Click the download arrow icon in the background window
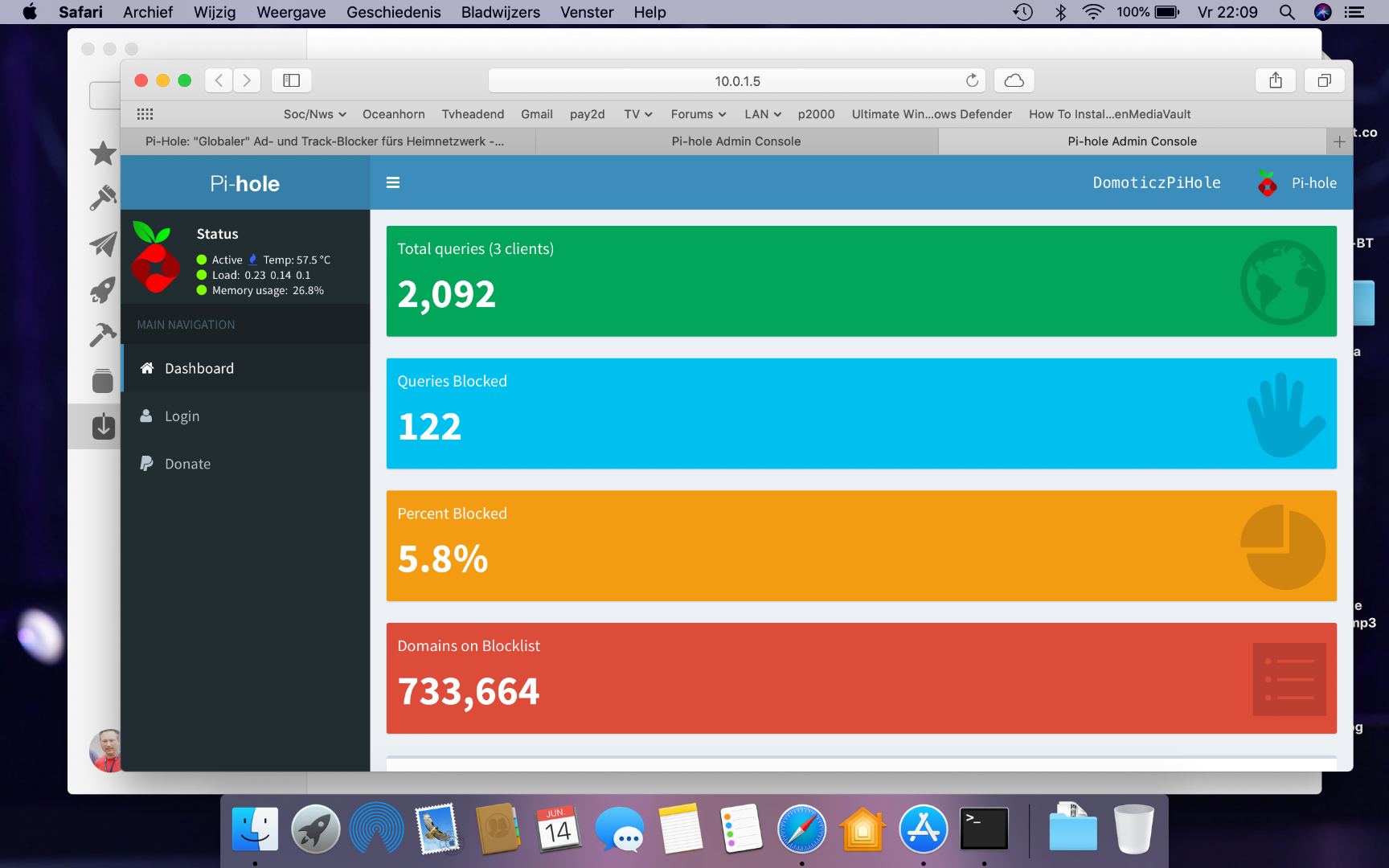 click(x=103, y=426)
